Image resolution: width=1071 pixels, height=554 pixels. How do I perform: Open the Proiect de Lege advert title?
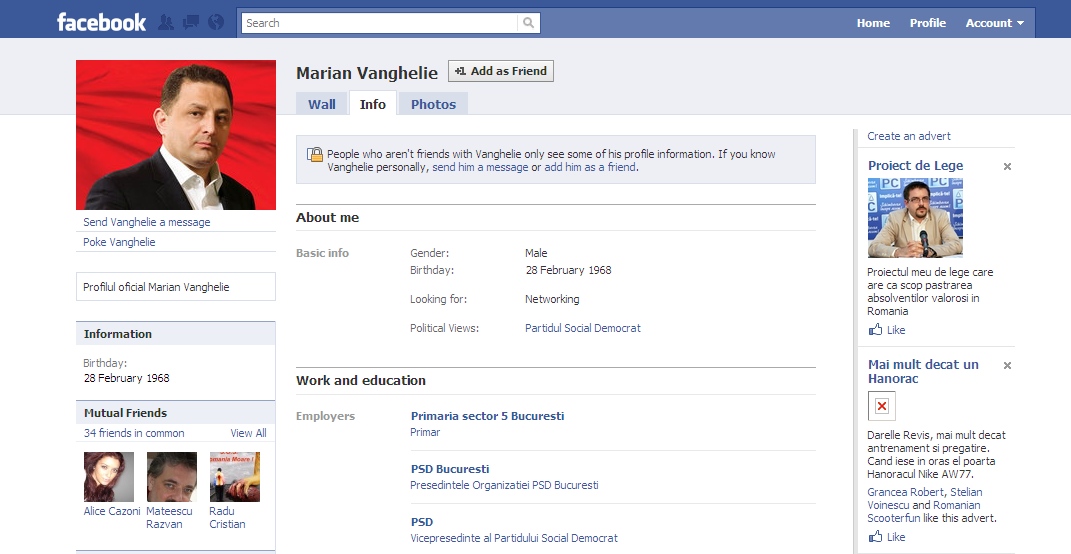click(x=915, y=165)
